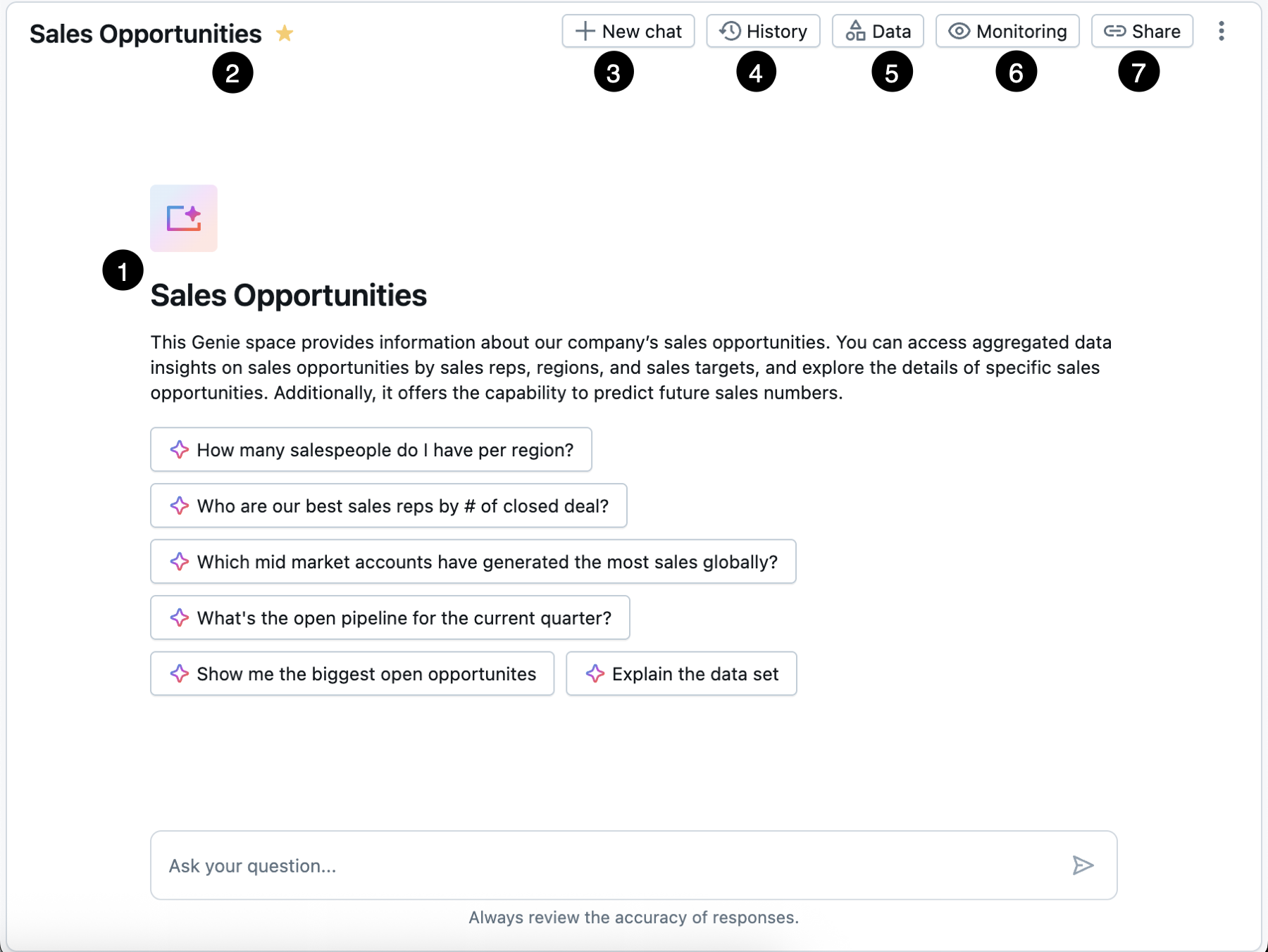Click the clock icon on the History button
This screenshot has height=952, width=1268.
730,31
